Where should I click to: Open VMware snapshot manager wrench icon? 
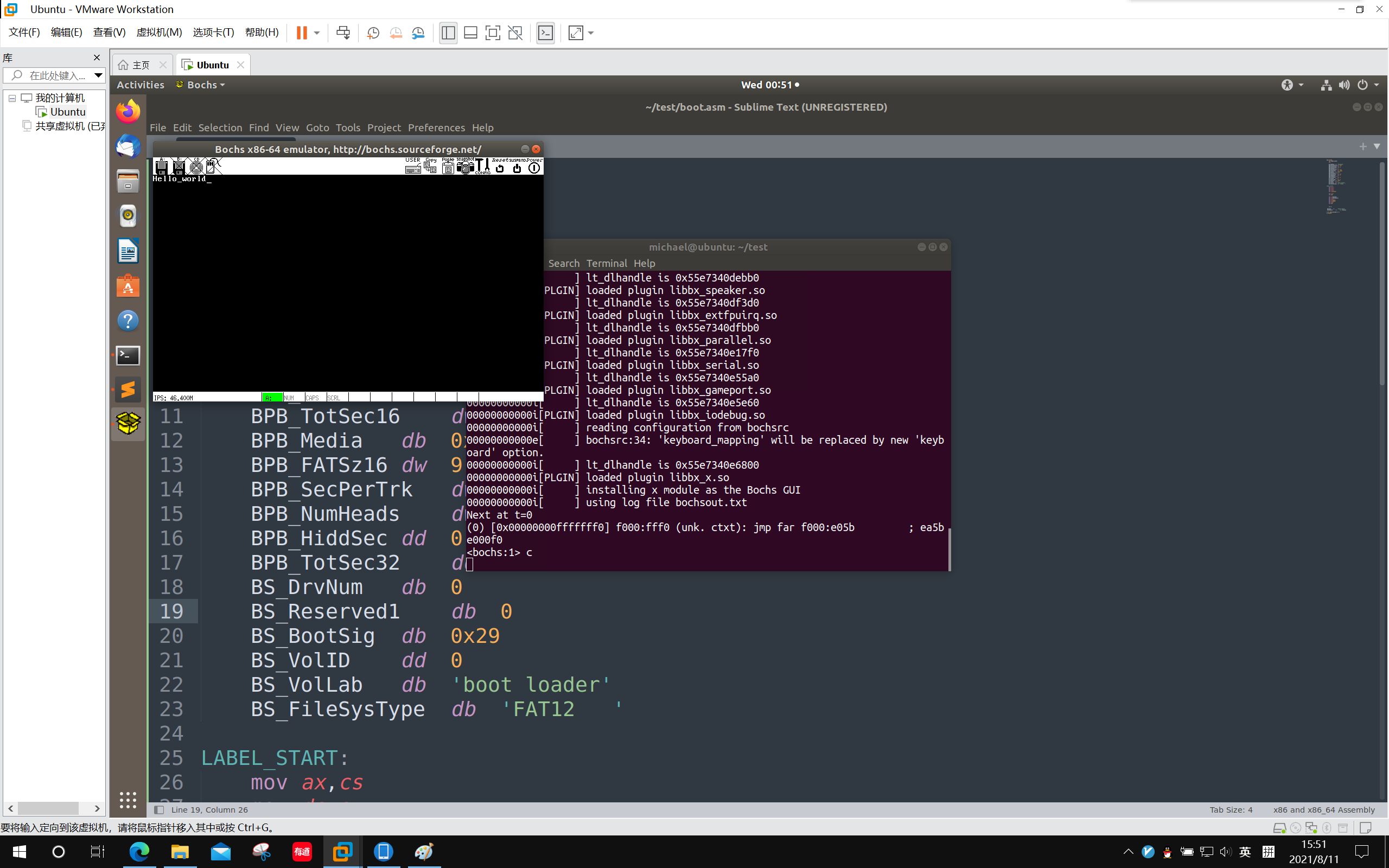coord(418,33)
